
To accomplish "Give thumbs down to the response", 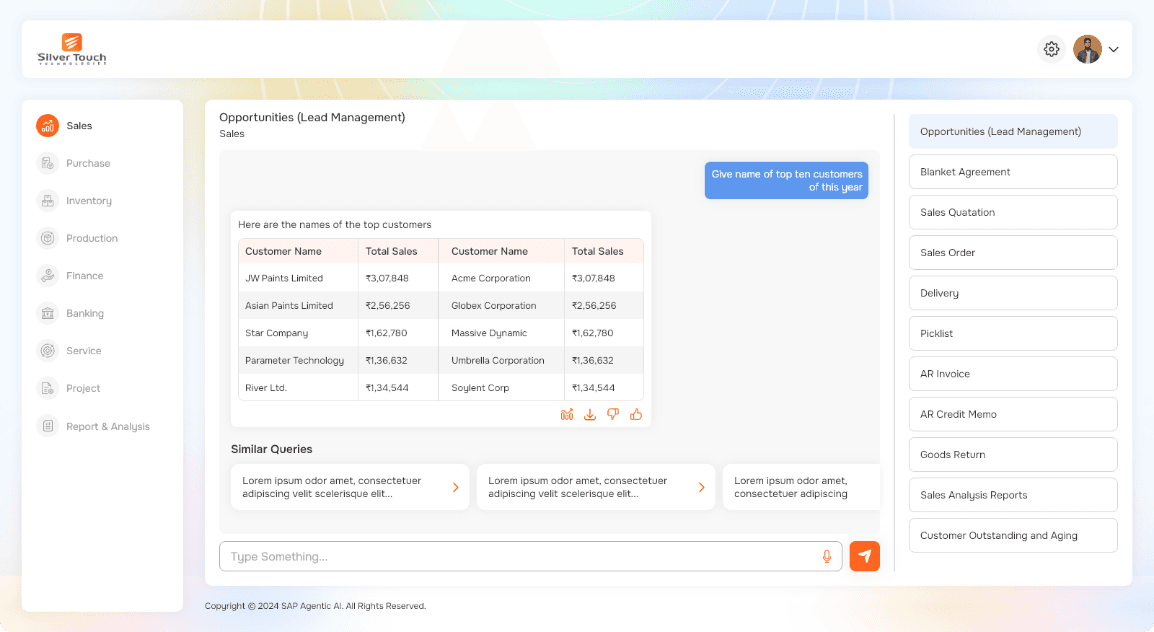I will coord(613,415).
